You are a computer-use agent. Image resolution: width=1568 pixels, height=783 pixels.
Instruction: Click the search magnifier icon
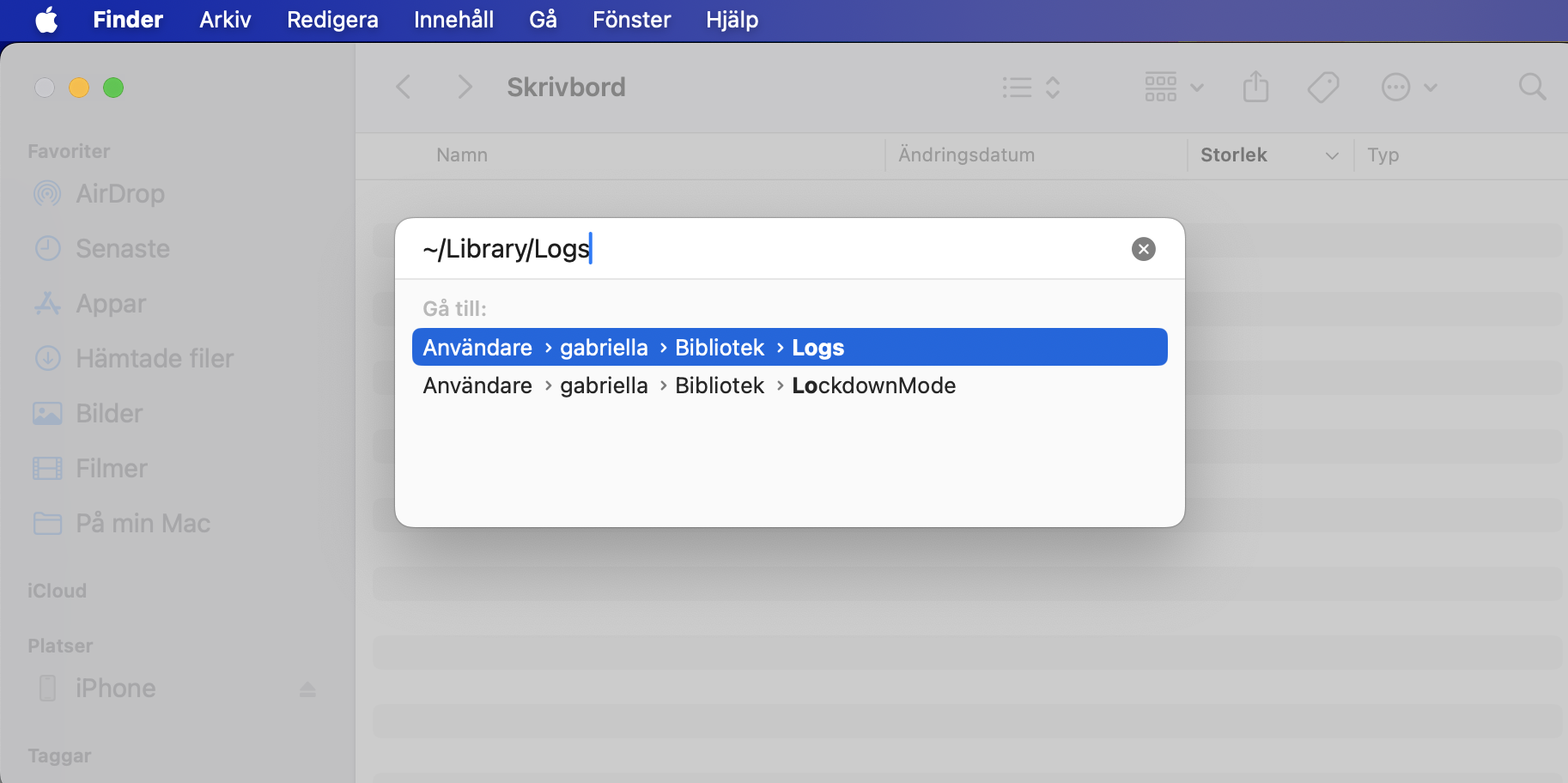(x=1532, y=87)
